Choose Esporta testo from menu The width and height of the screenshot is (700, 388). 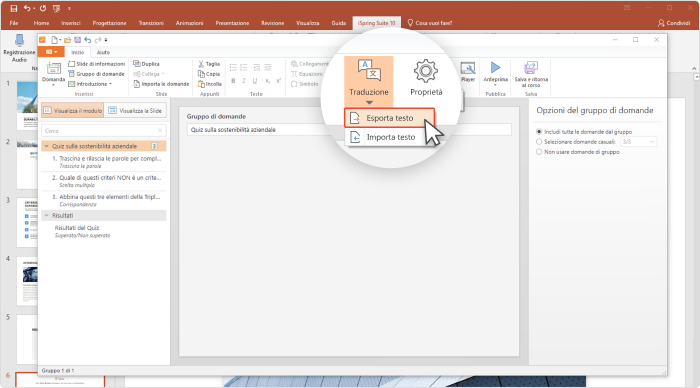[389, 118]
